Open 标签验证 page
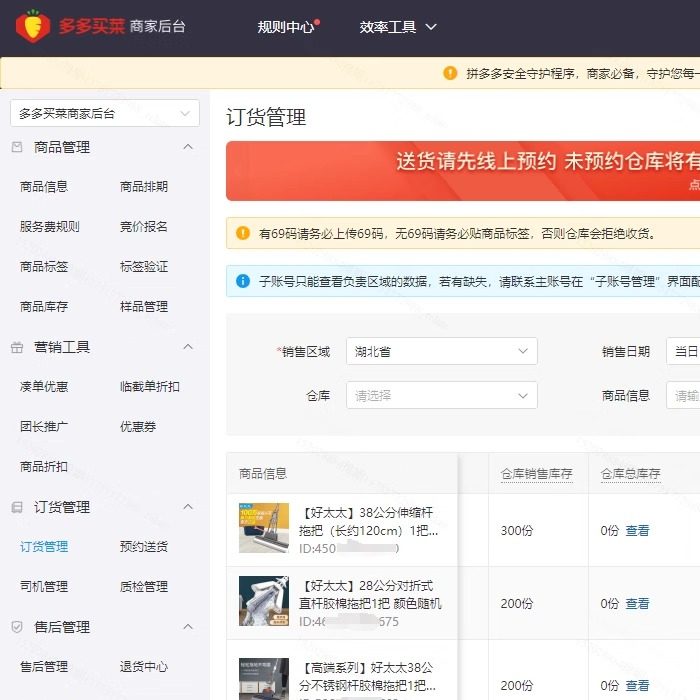 point(144,267)
